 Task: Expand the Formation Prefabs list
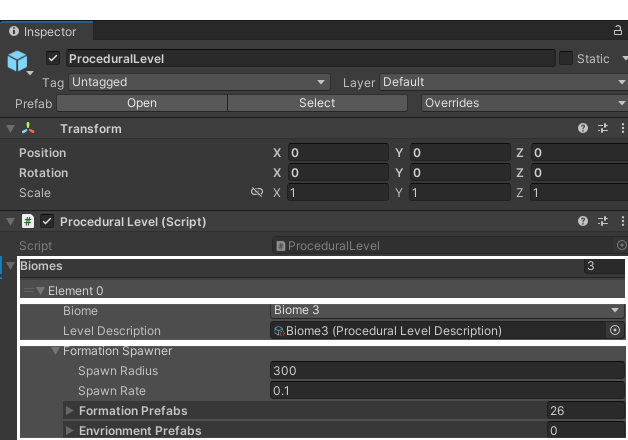pyautogui.click(x=69, y=411)
